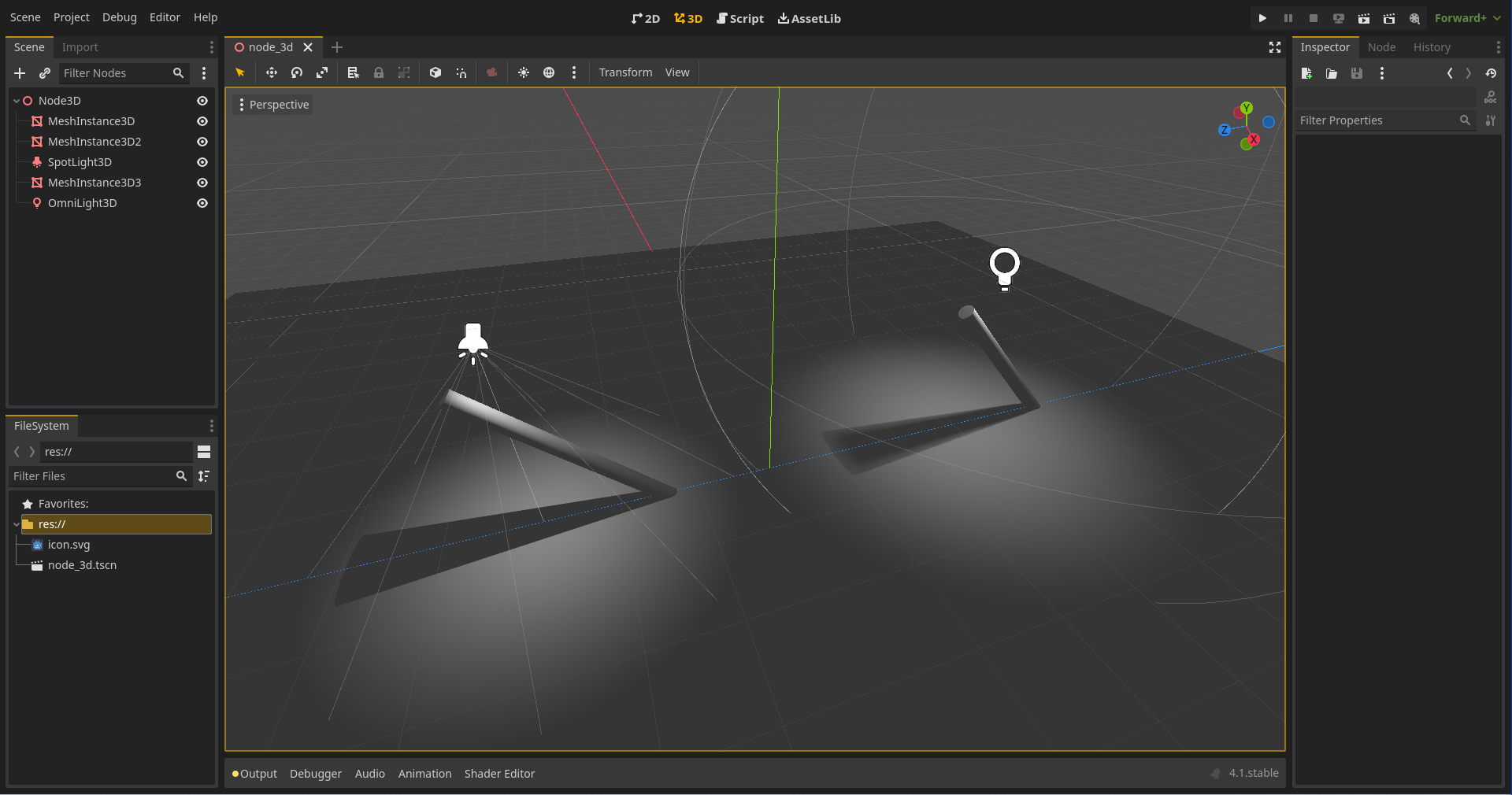Hide the SpotLight3D node
The width and height of the screenshot is (1512, 795).
click(202, 162)
